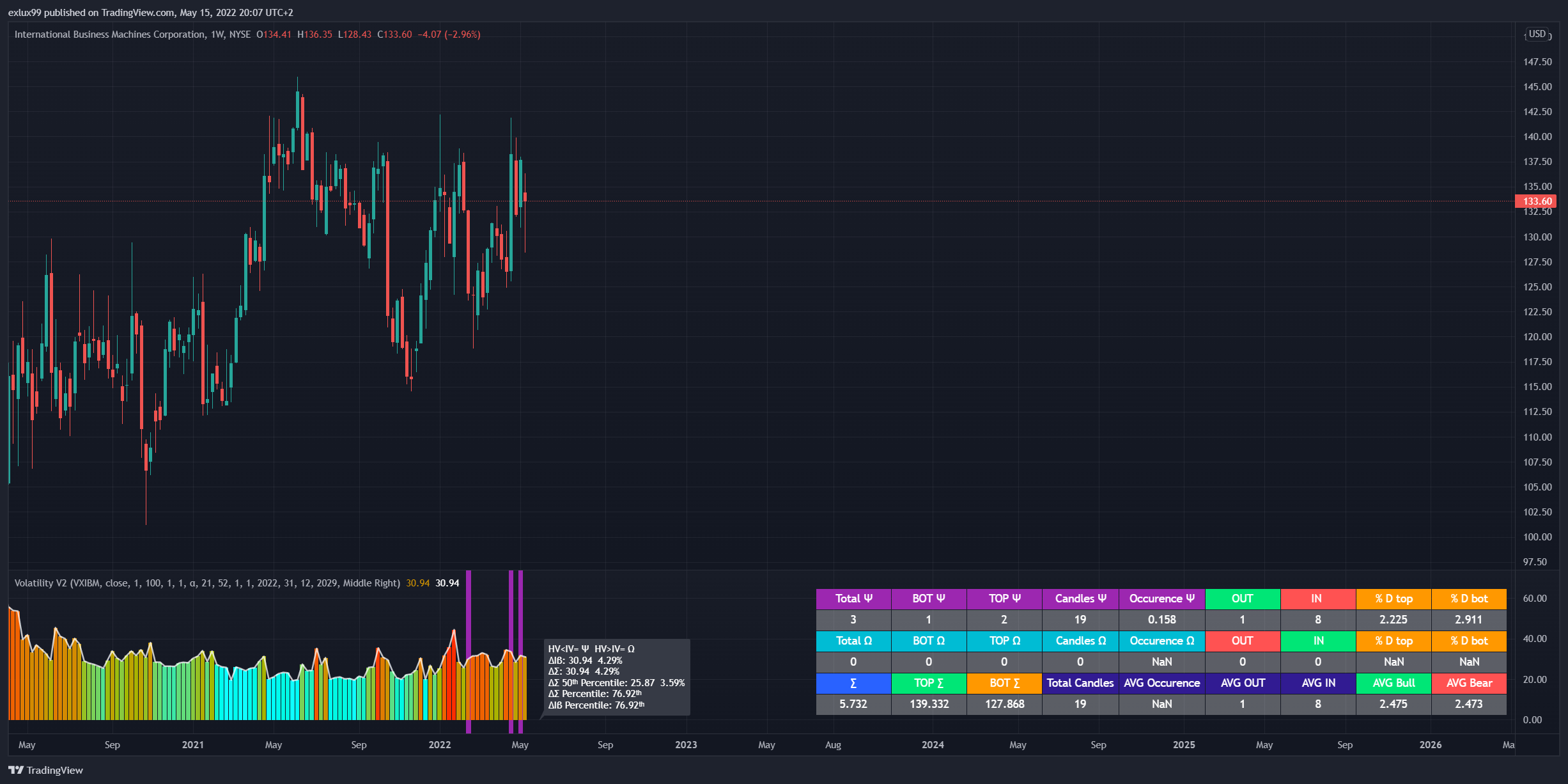The height and width of the screenshot is (784, 1568).
Task: Click the ΔΣ Percentile: 76.92th line
Action: click(x=595, y=694)
